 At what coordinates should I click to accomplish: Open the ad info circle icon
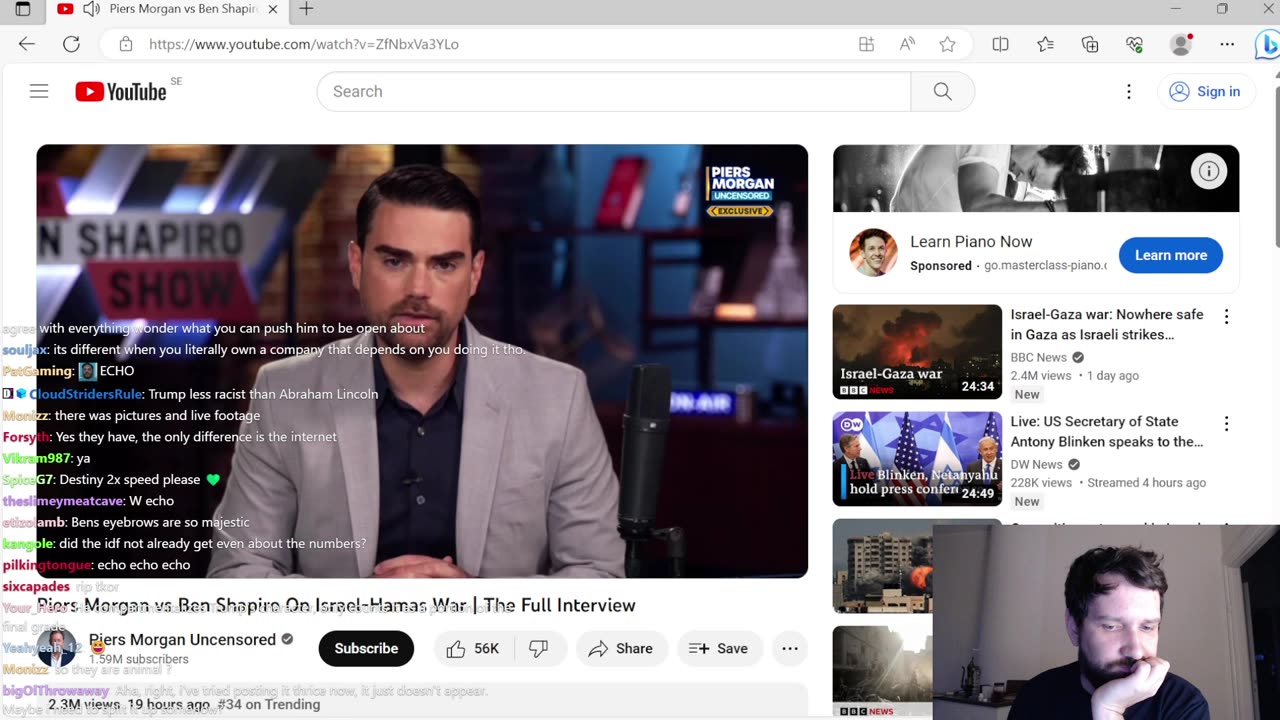[x=1209, y=172]
